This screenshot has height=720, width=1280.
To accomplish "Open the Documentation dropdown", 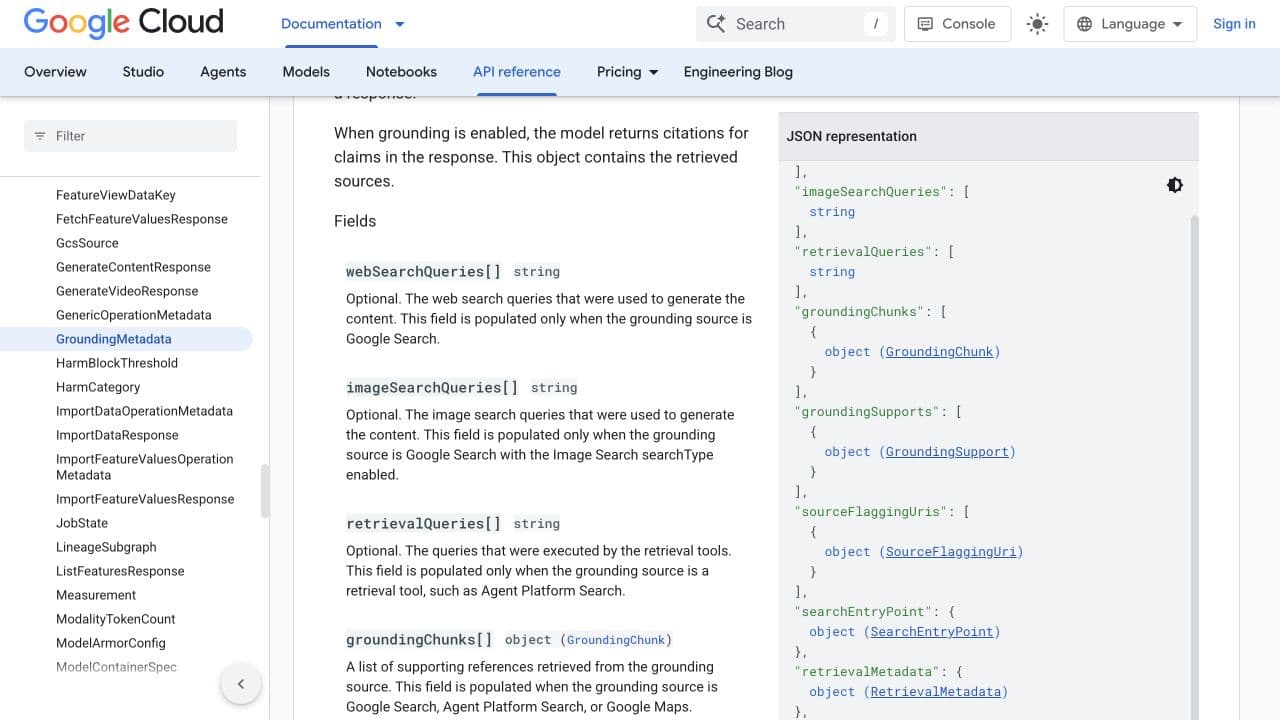I will pyautogui.click(x=342, y=24).
